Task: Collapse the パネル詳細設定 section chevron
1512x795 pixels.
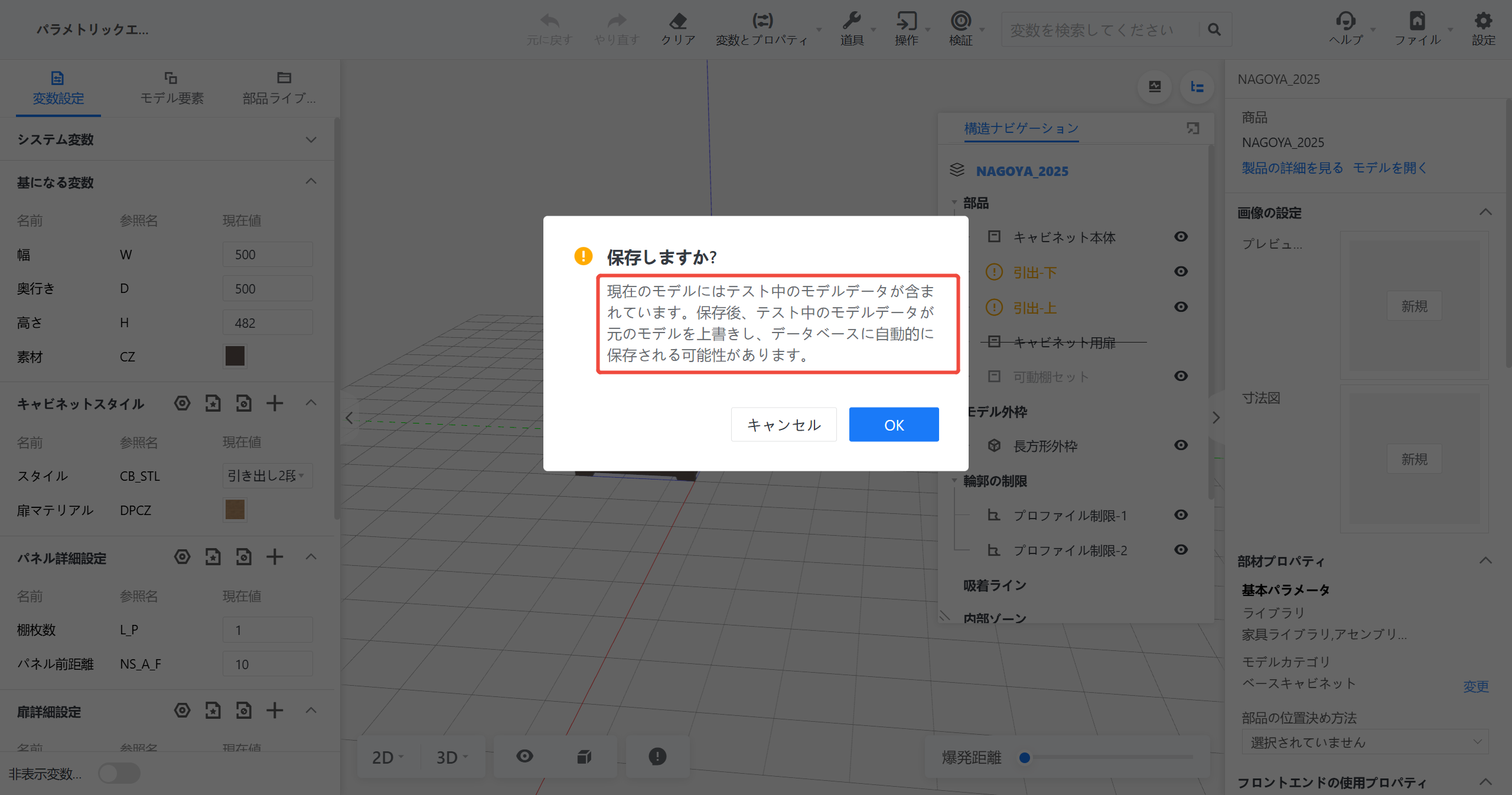Action: pos(311,556)
